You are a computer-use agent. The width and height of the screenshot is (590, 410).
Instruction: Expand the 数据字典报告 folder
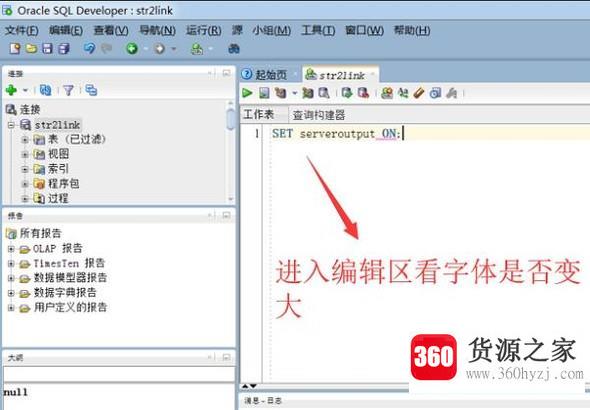(11, 293)
